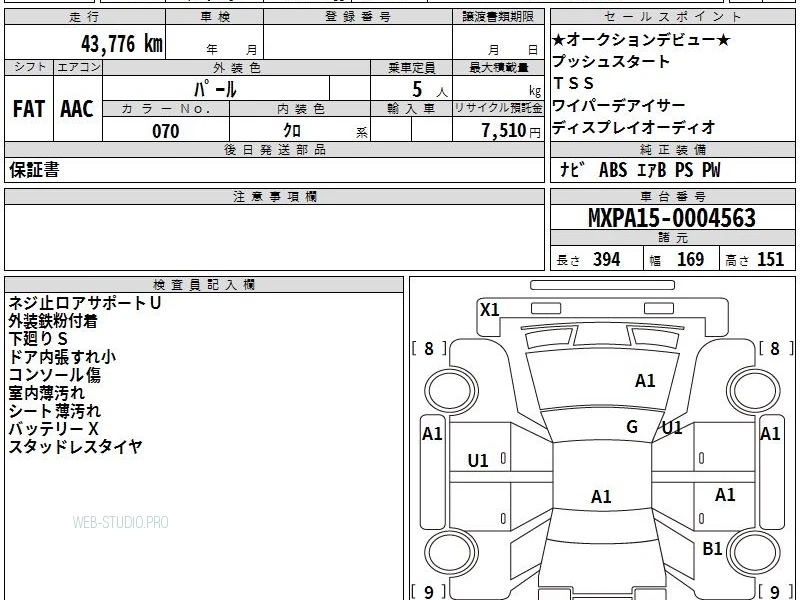This screenshot has width=800, height=600.
Task: Click the 後日発送部品 section header
Action: (x=274, y=149)
